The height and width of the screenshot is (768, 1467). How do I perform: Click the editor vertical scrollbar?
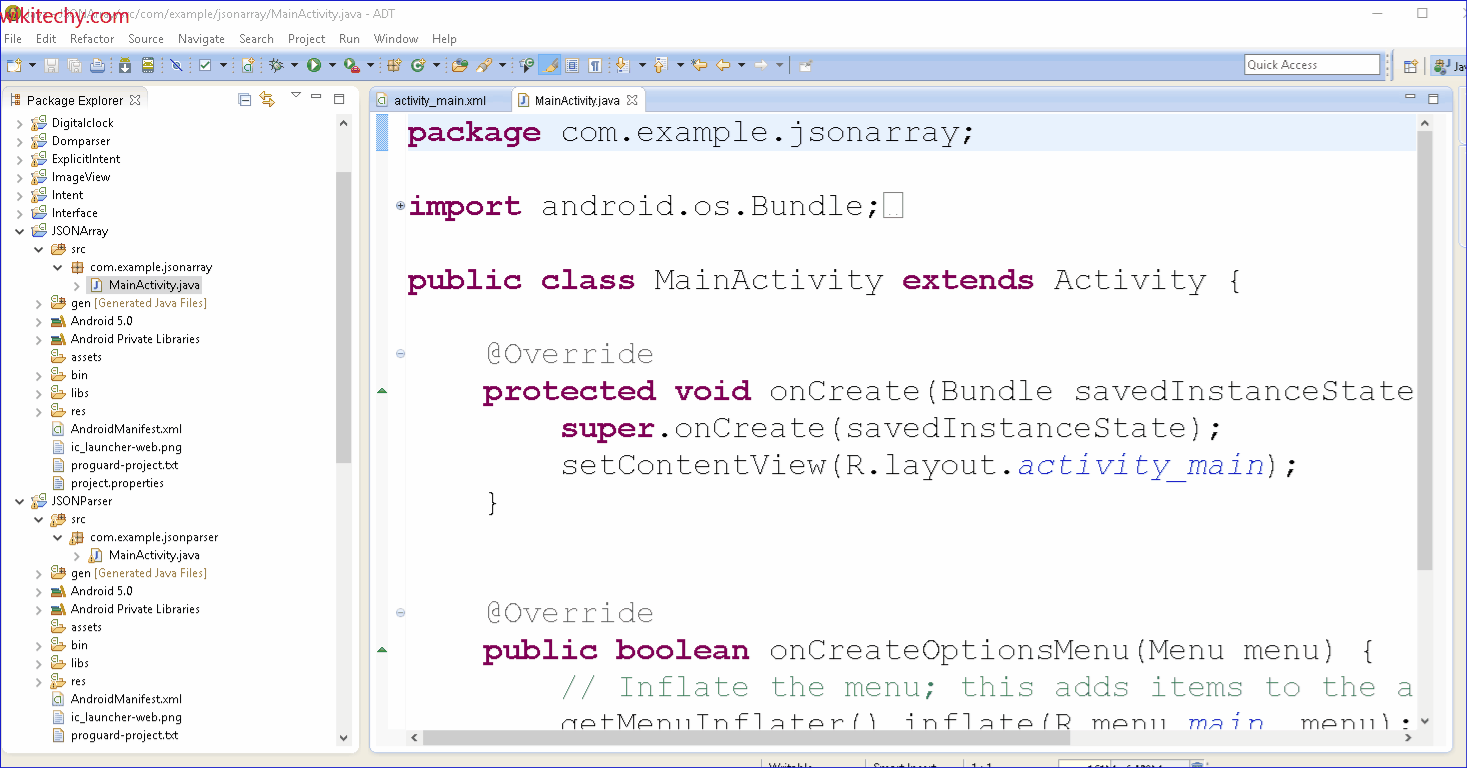(x=1424, y=350)
